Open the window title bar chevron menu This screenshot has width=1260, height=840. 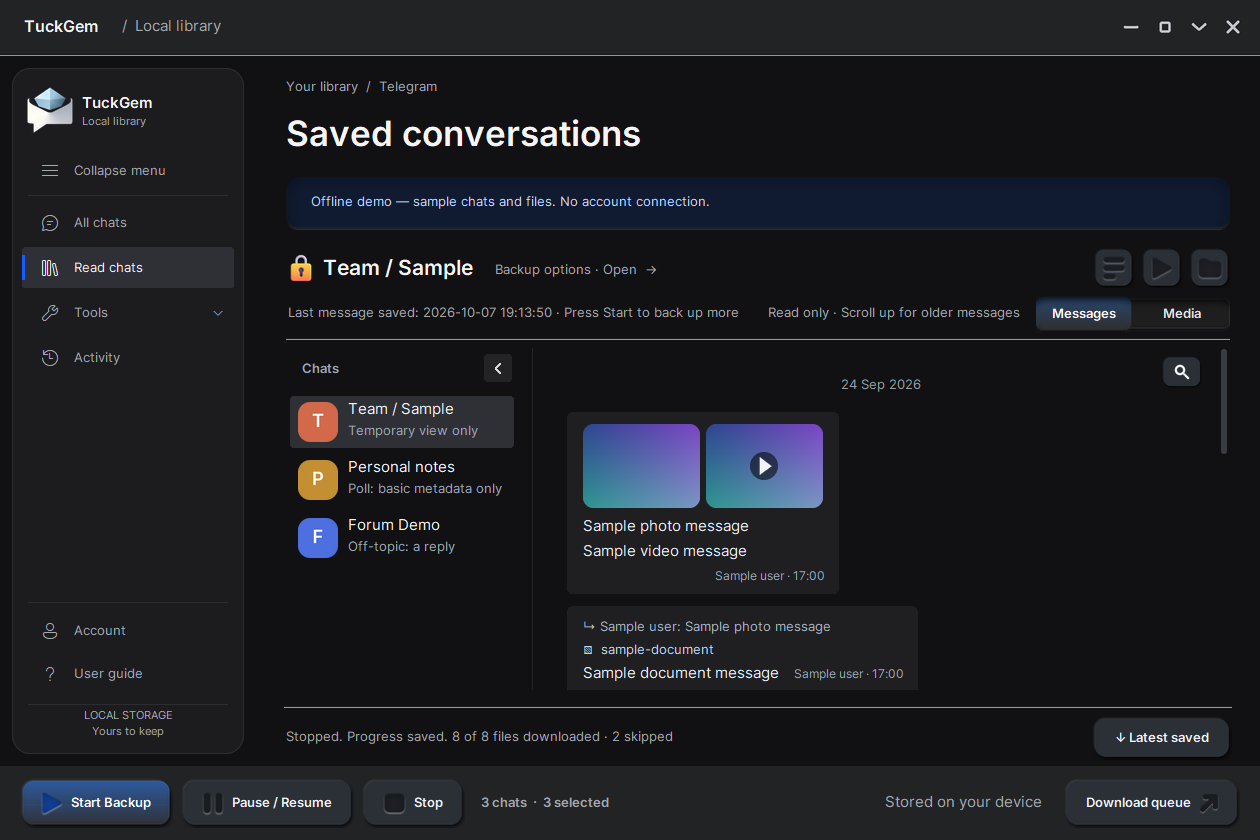[x=1199, y=27]
